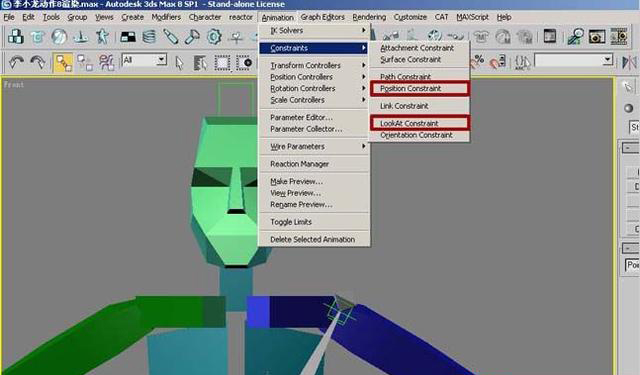The width and height of the screenshot is (640, 375).
Task: Select the highlighted Constraints menu entry
Action: pyautogui.click(x=315, y=48)
